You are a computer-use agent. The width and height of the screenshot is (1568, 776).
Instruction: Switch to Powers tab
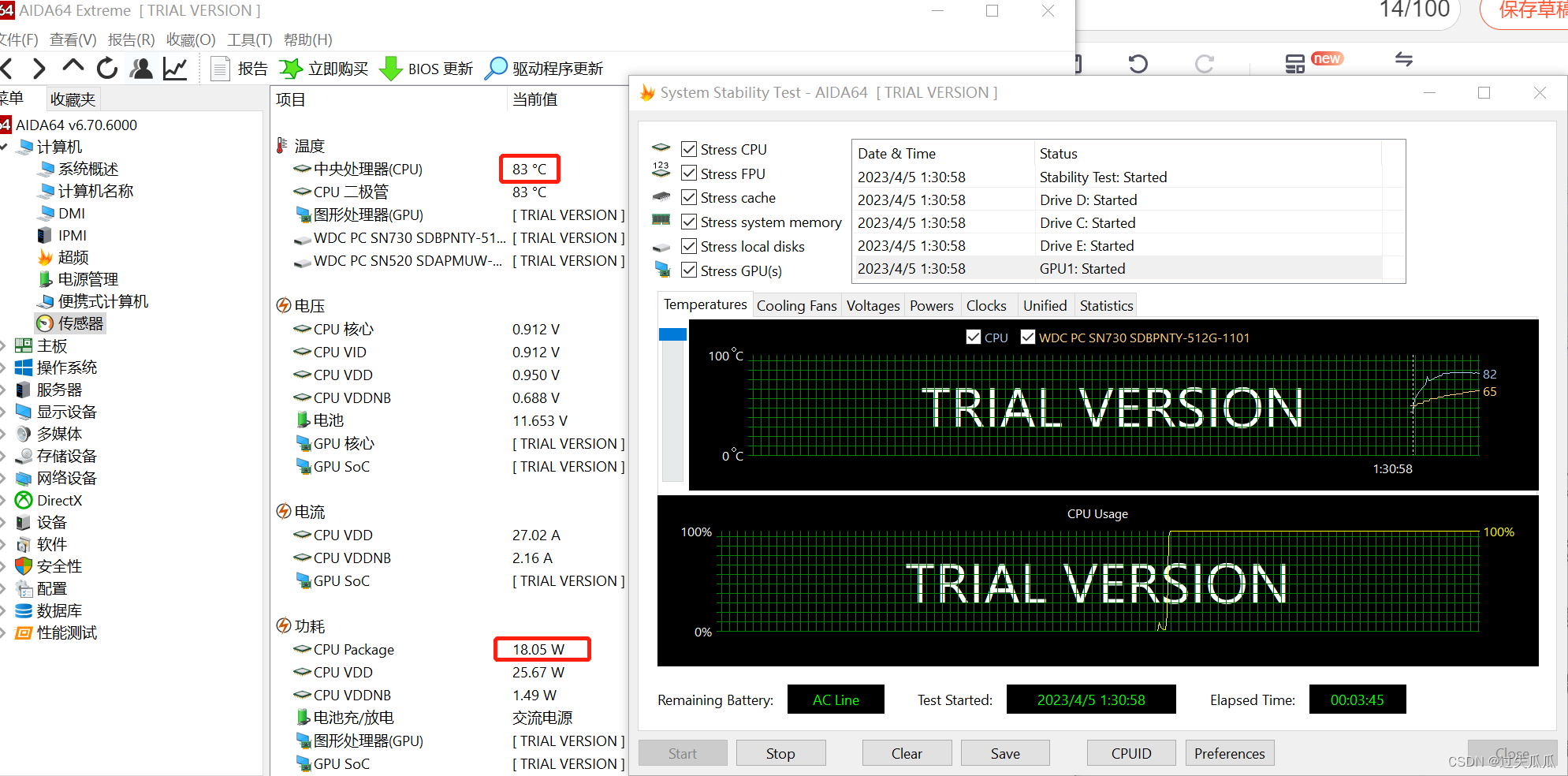tap(931, 305)
